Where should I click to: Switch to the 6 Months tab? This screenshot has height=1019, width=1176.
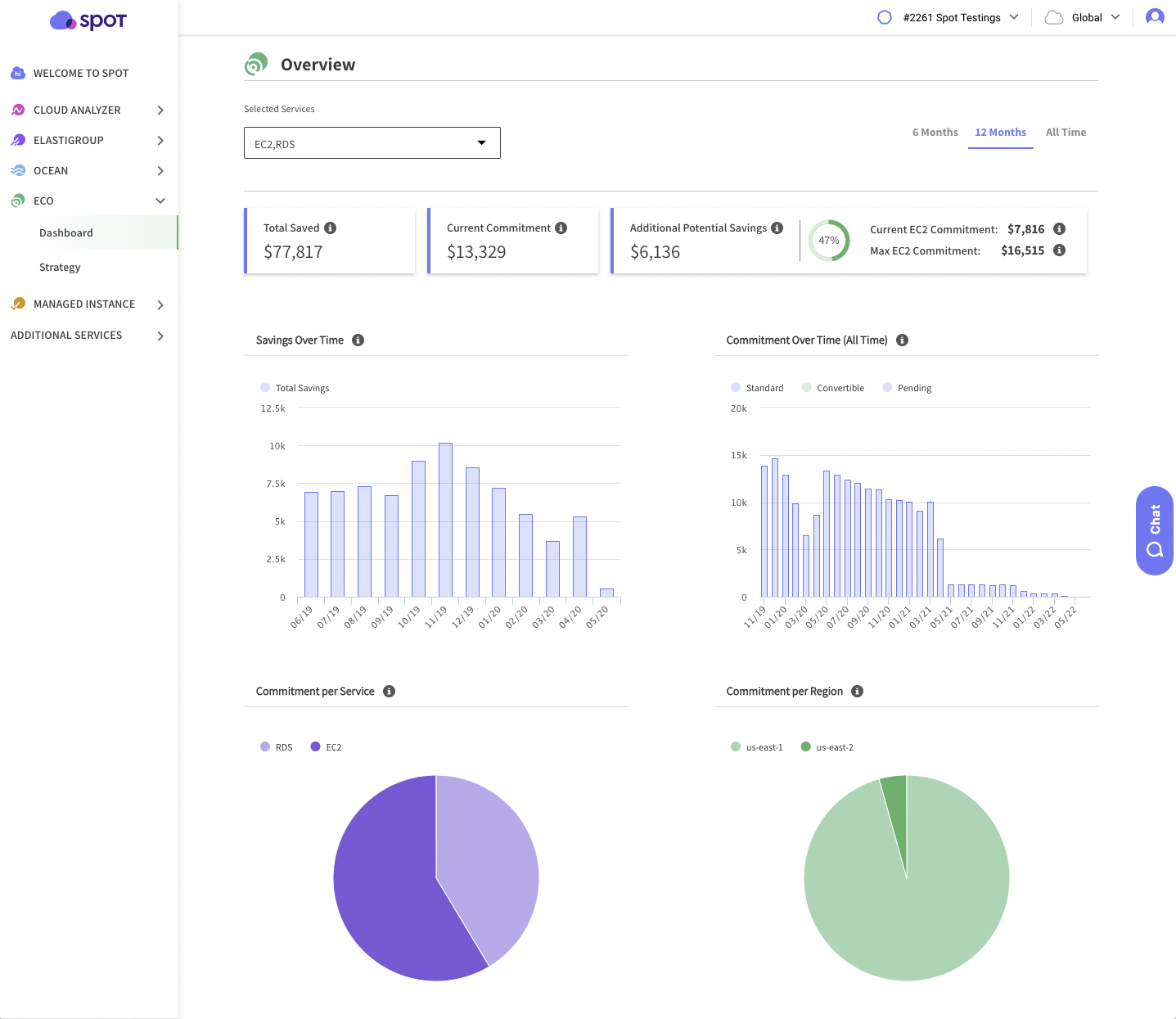[x=935, y=133]
